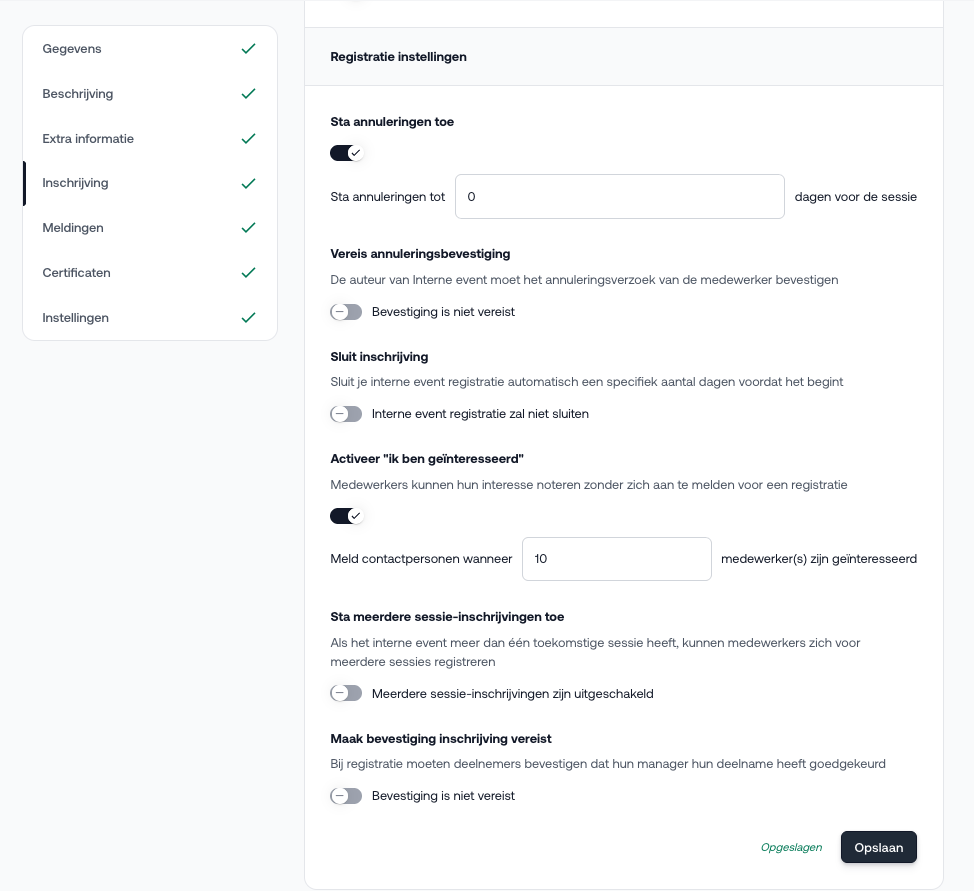Screen dimensions: 974x891
Task: Click the "Sta annuleringen tot" days field
Action: point(619,197)
